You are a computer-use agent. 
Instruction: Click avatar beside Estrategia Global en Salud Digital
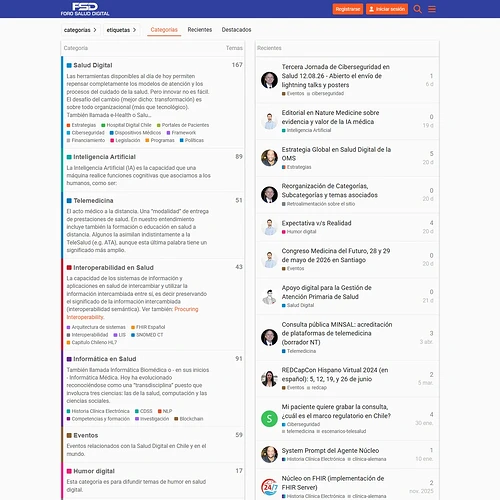(269, 158)
